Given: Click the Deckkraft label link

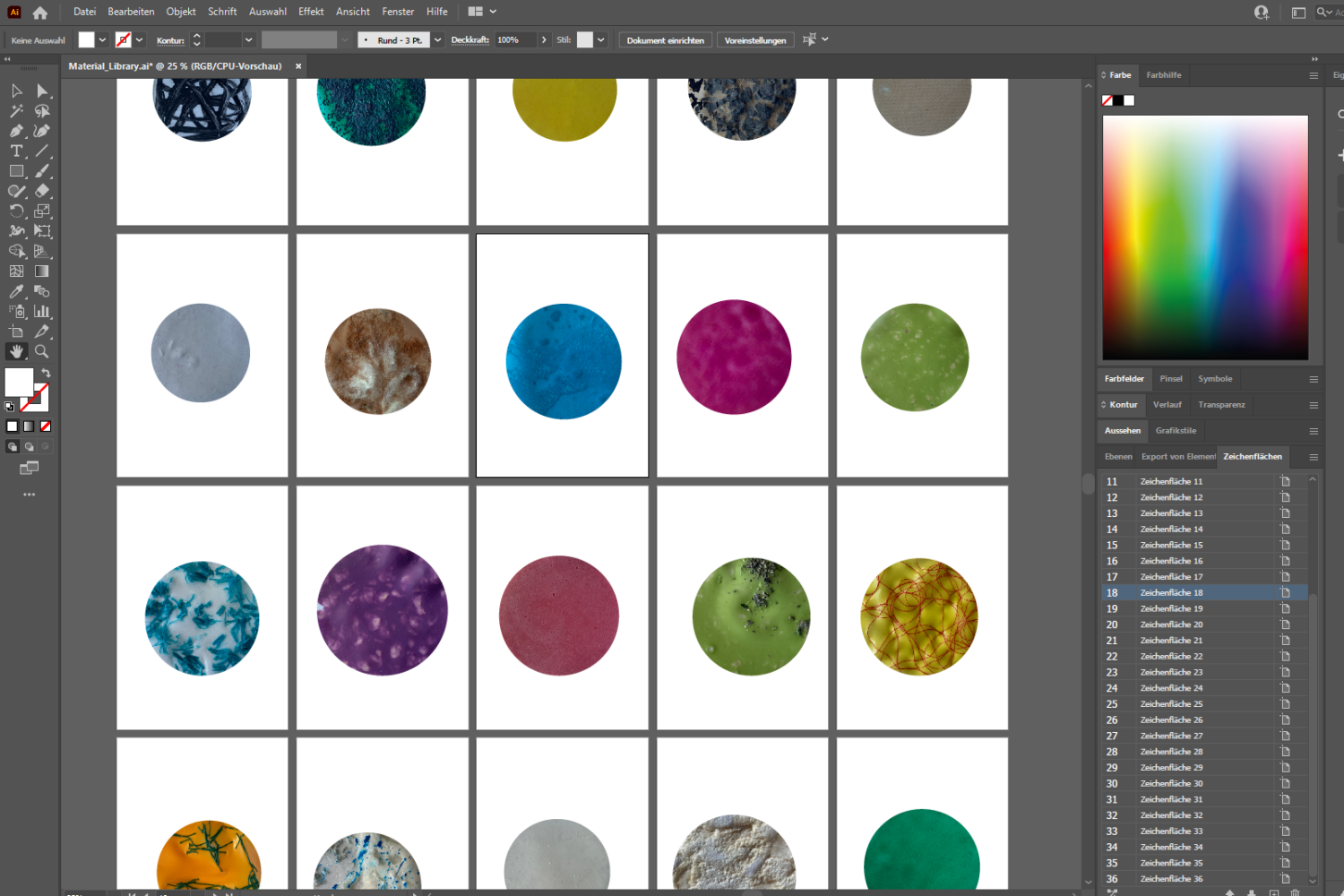Looking at the screenshot, I should 470,40.
